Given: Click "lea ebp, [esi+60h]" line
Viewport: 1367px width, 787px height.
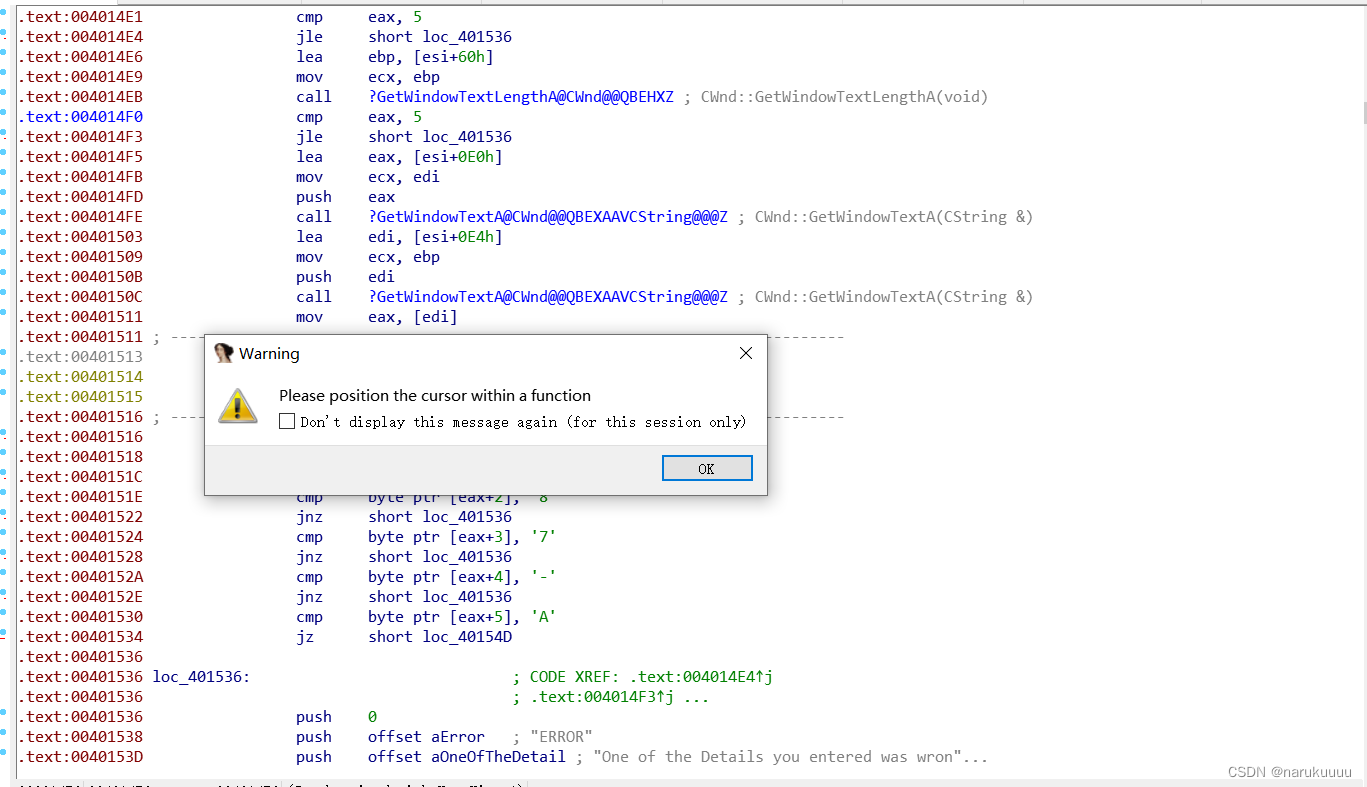Looking at the screenshot, I should tap(395, 57).
